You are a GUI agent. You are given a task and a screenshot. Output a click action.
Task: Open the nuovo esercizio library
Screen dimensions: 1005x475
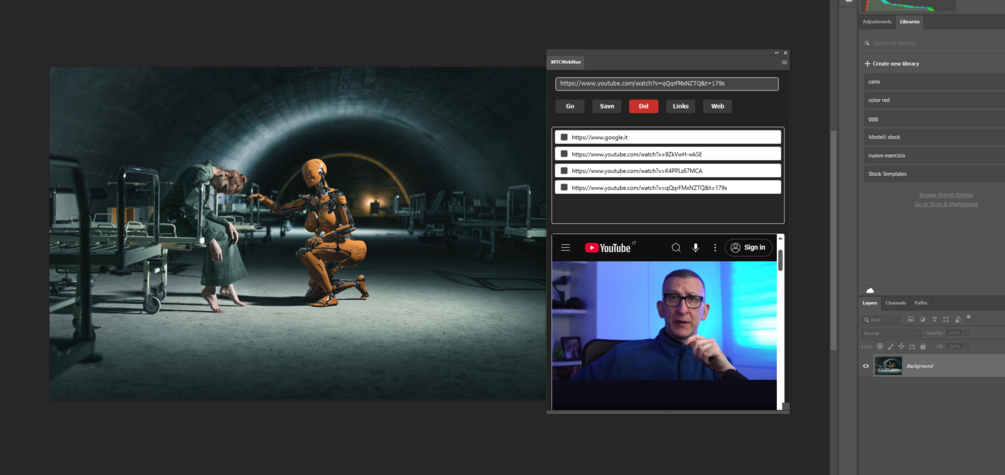(934, 155)
